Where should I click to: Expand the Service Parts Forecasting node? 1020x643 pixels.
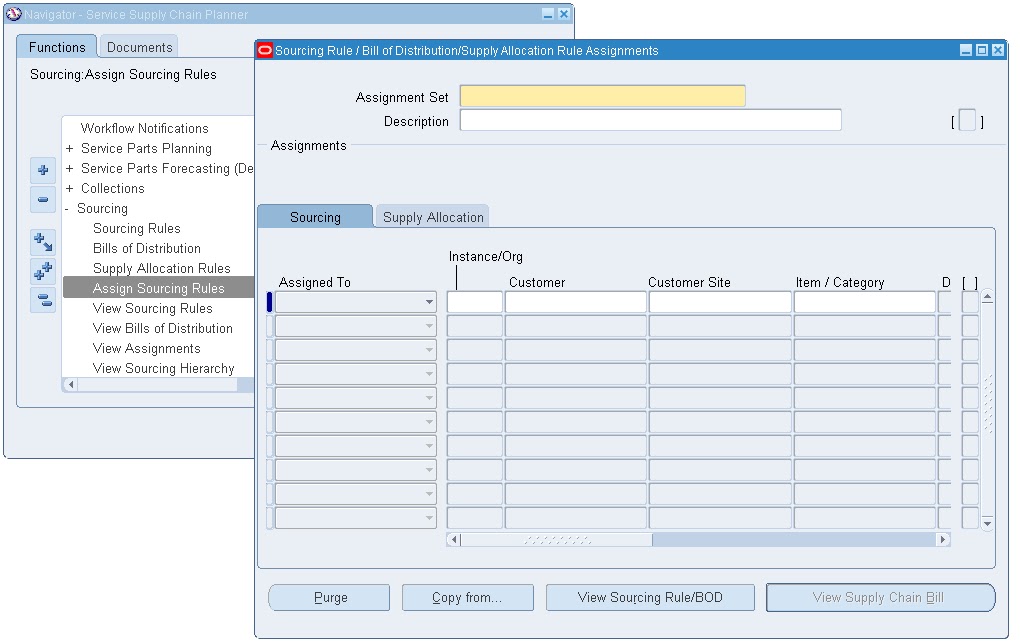[70, 169]
